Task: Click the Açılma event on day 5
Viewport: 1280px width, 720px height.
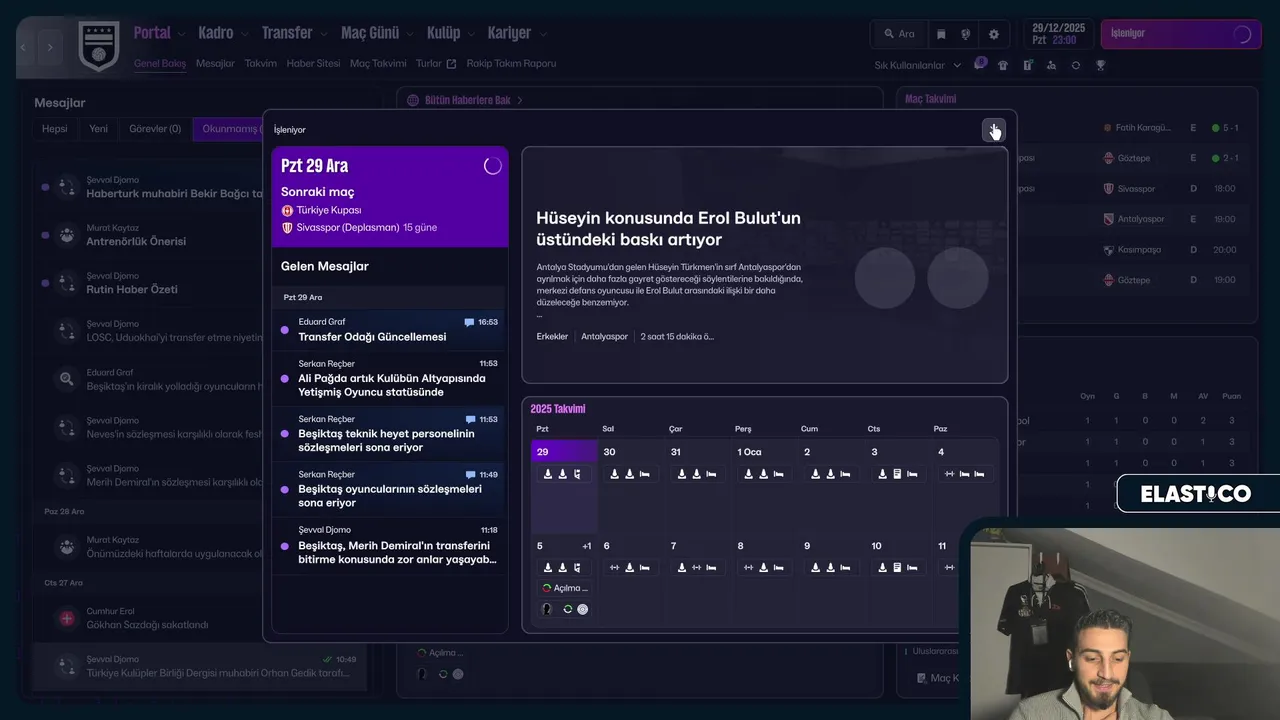Action: click(x=565, y=588)
